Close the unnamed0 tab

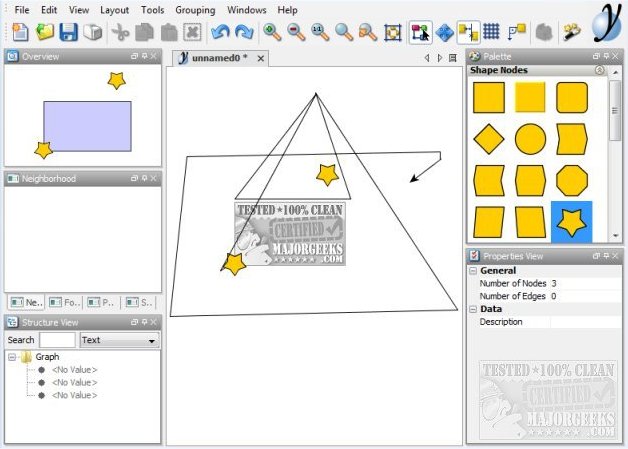click(261, 58)
